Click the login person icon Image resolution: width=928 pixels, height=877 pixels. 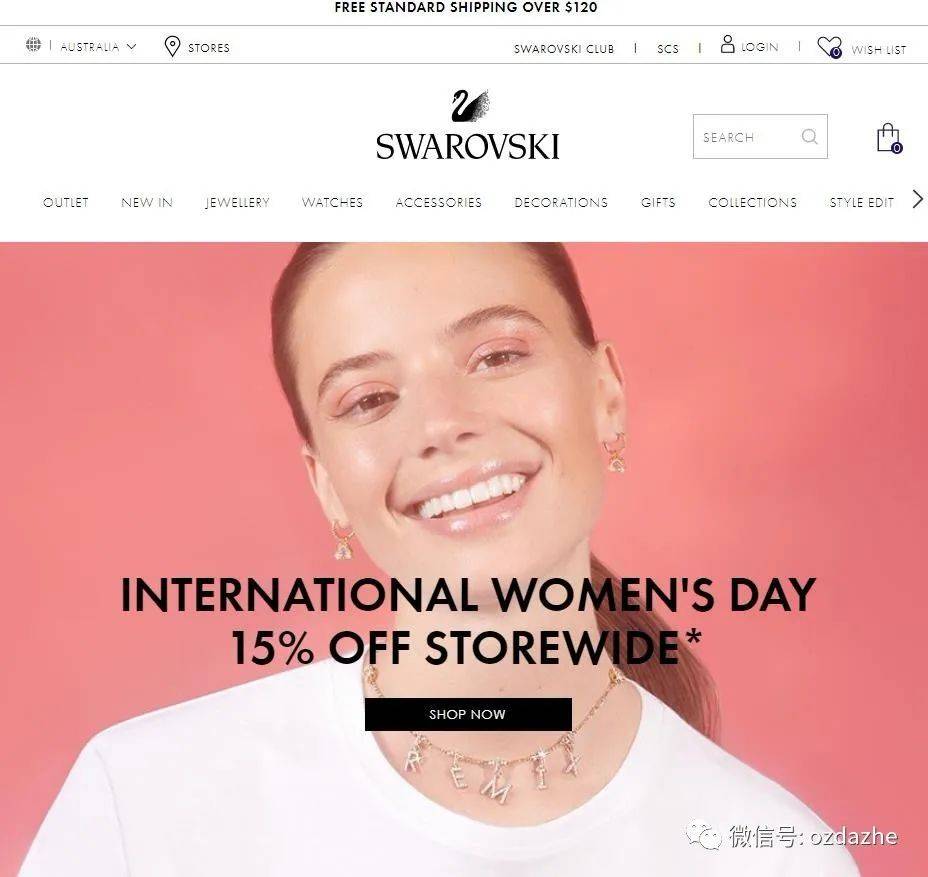coord(727,44)
